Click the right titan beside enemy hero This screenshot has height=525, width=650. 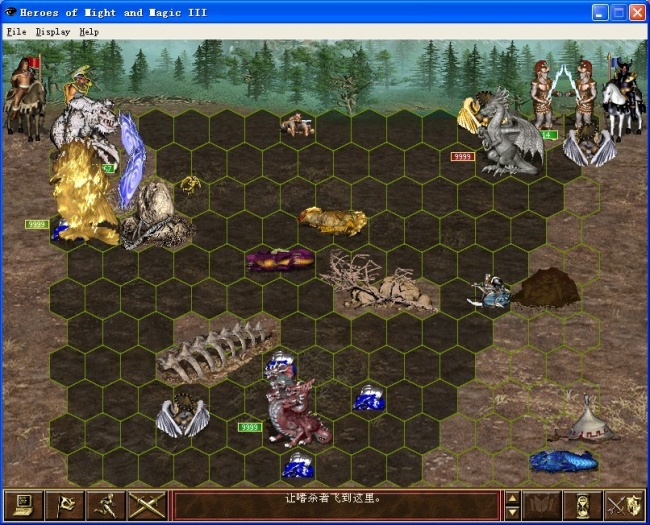585,93
